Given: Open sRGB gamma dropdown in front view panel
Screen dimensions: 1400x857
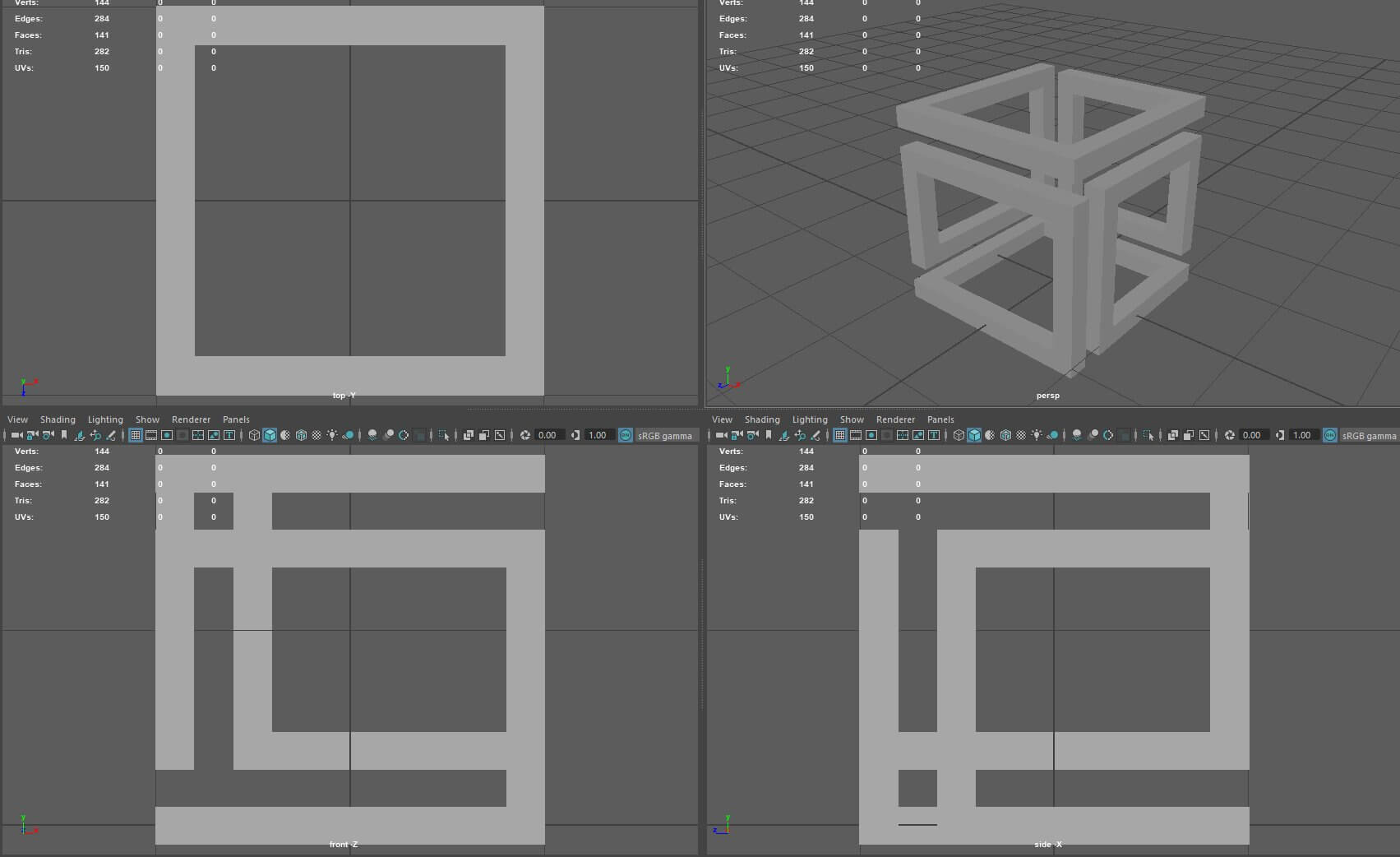Looking at the screenshot, I should pos(665,436).
